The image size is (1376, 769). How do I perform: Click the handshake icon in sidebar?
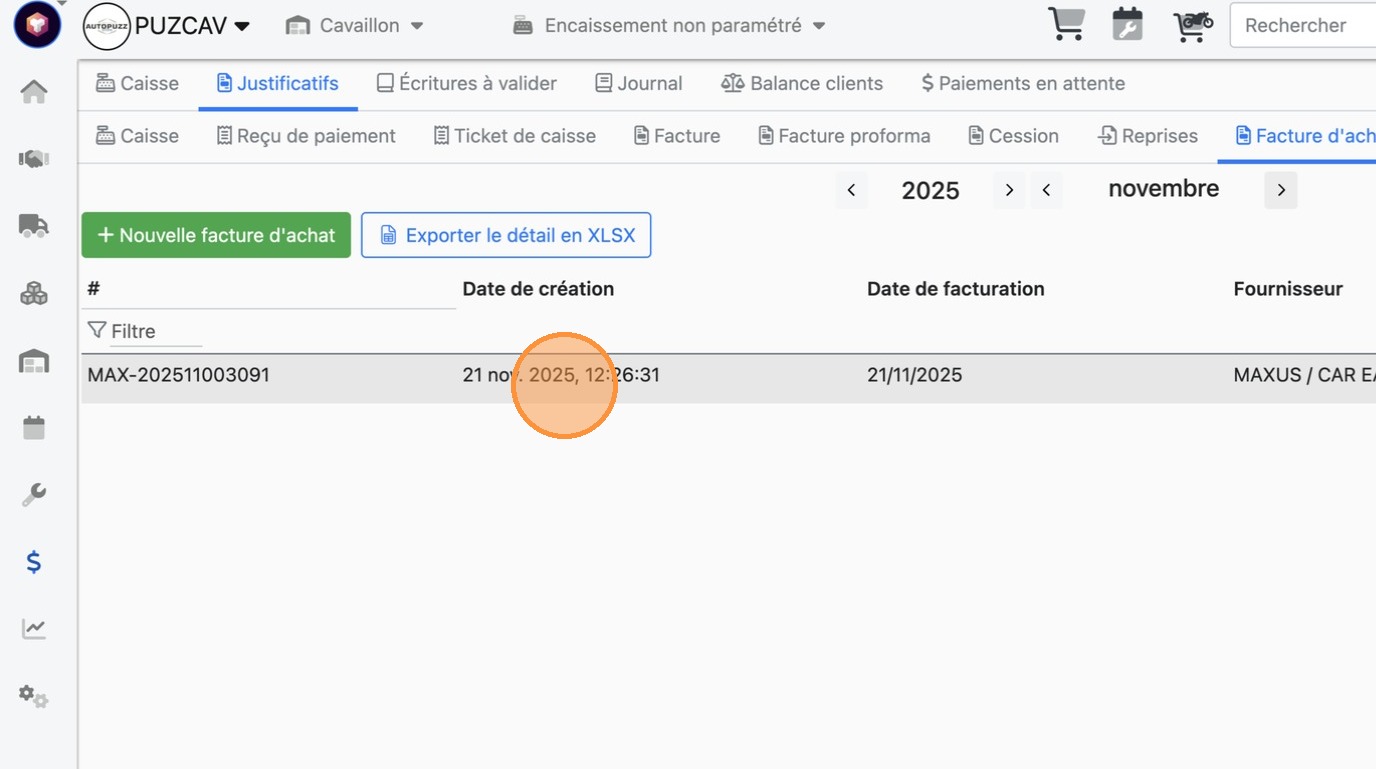pyautogui.click(x=34, y=159)
